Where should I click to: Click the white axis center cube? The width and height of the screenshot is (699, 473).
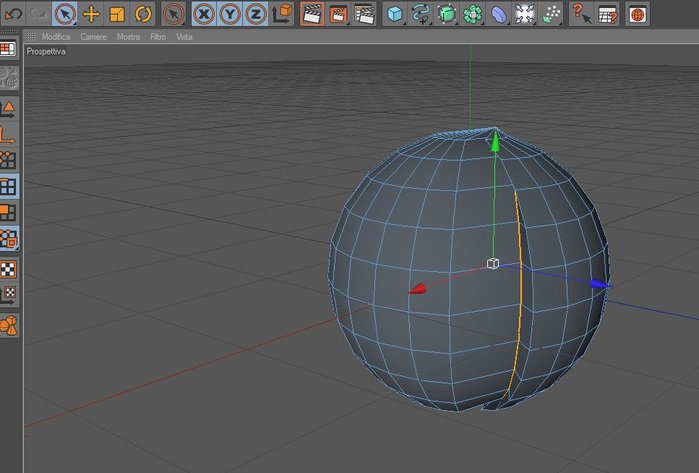click(x=493, y=263)
